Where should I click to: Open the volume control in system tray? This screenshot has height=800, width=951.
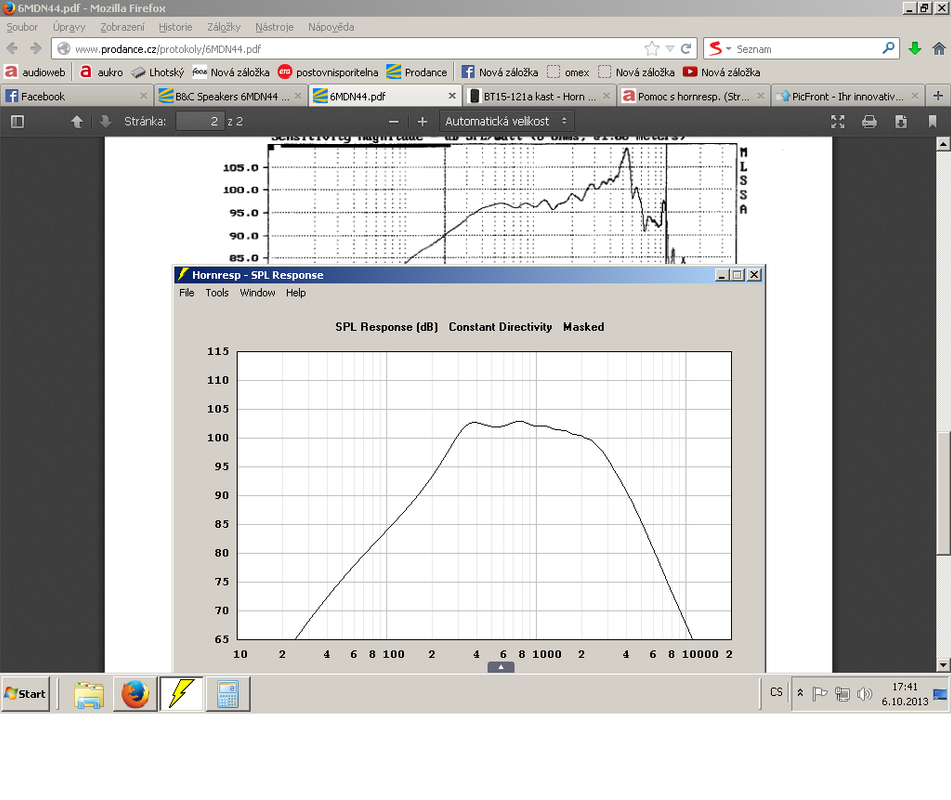pyautogui.click(x=865, y=694)
